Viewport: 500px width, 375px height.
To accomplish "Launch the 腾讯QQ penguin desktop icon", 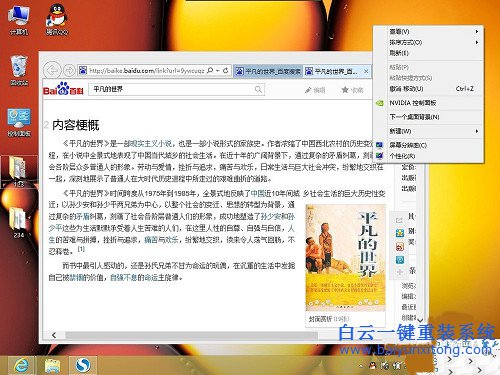I will pos(57,19).
